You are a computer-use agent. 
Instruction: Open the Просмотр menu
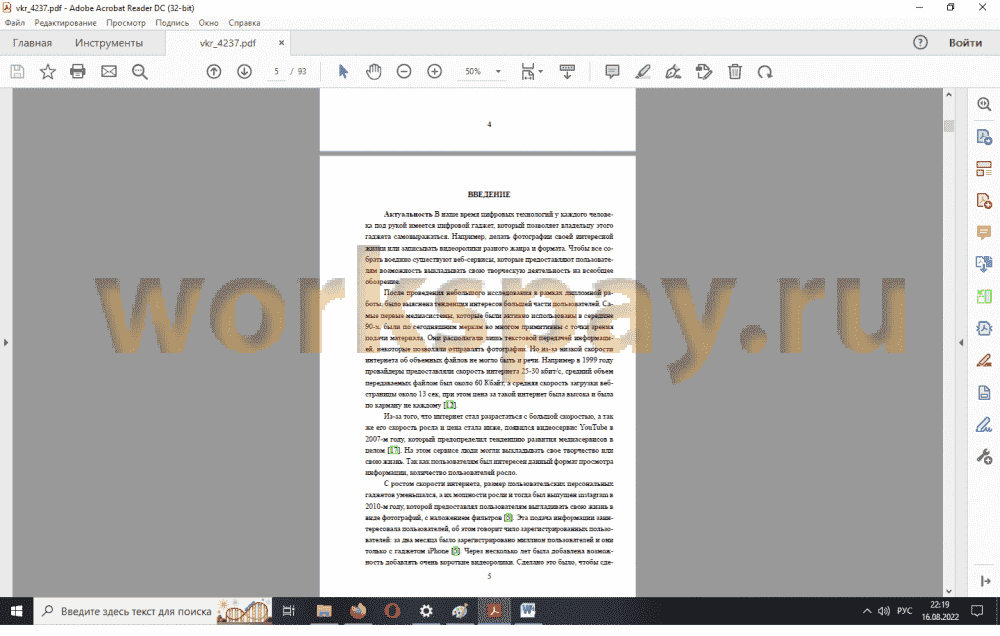click(x=126, y=22)
